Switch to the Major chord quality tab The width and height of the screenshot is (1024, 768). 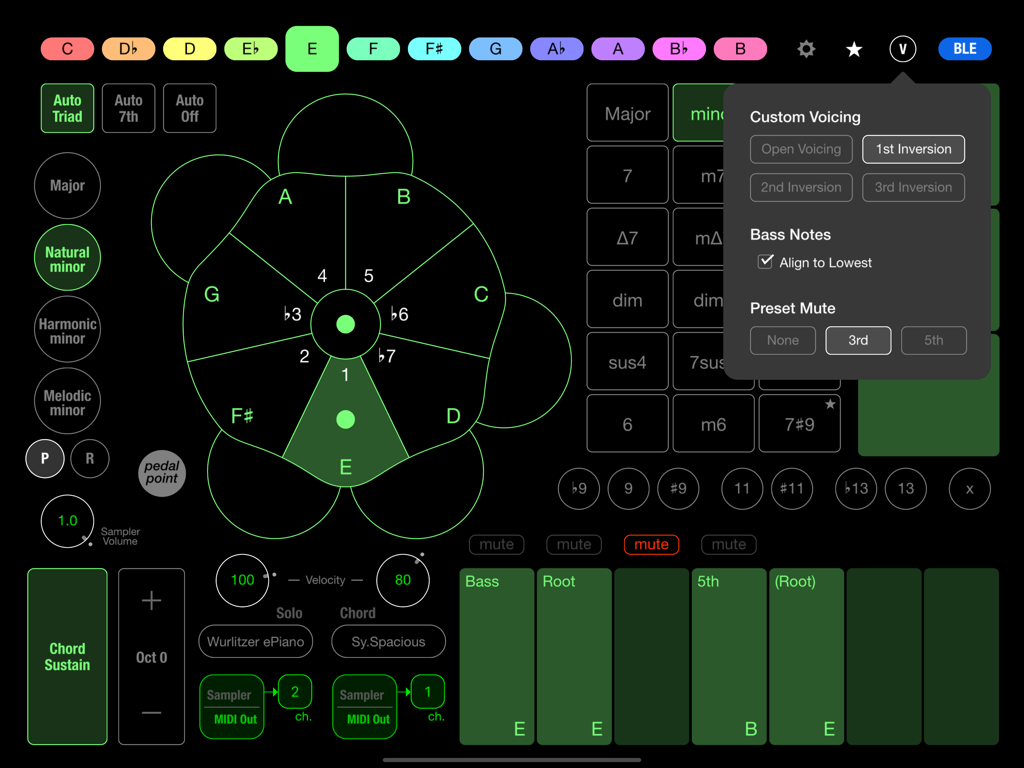(627, 112)
